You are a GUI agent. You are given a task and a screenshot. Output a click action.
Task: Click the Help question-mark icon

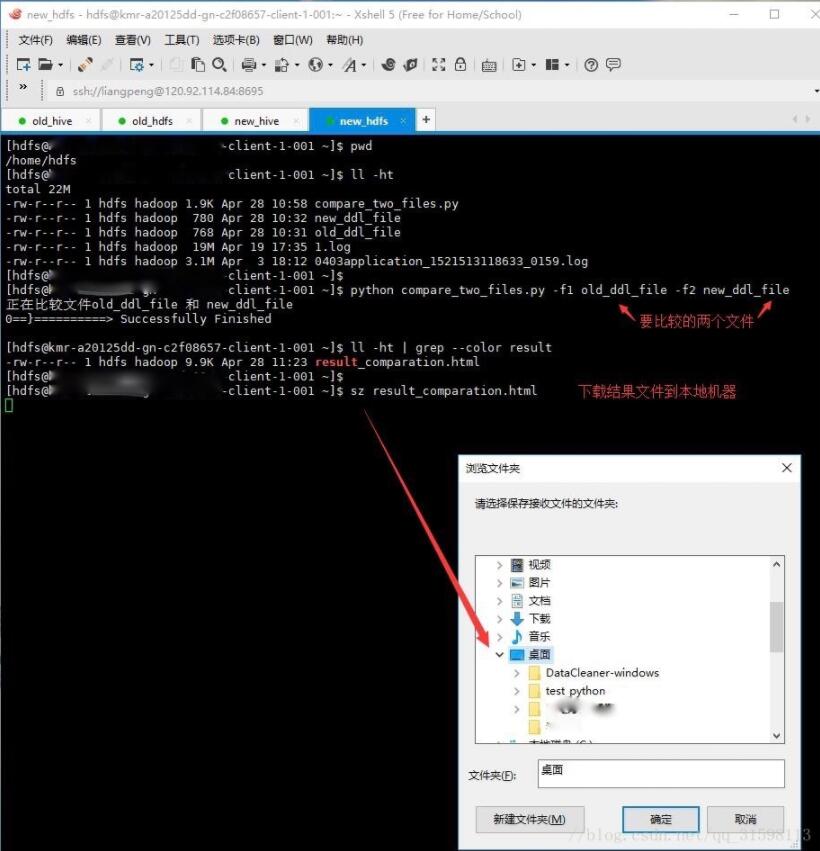click(x=589, y=64)
